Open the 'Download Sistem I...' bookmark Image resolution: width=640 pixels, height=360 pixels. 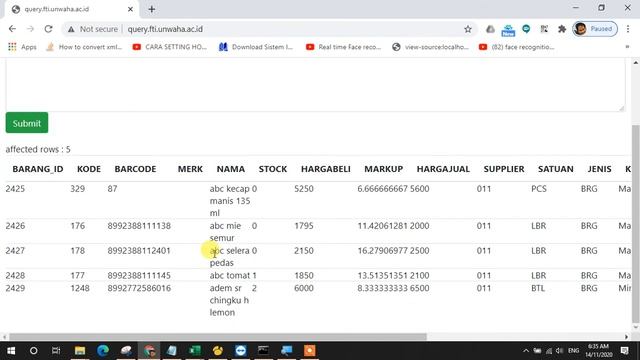tap(256, 47)
